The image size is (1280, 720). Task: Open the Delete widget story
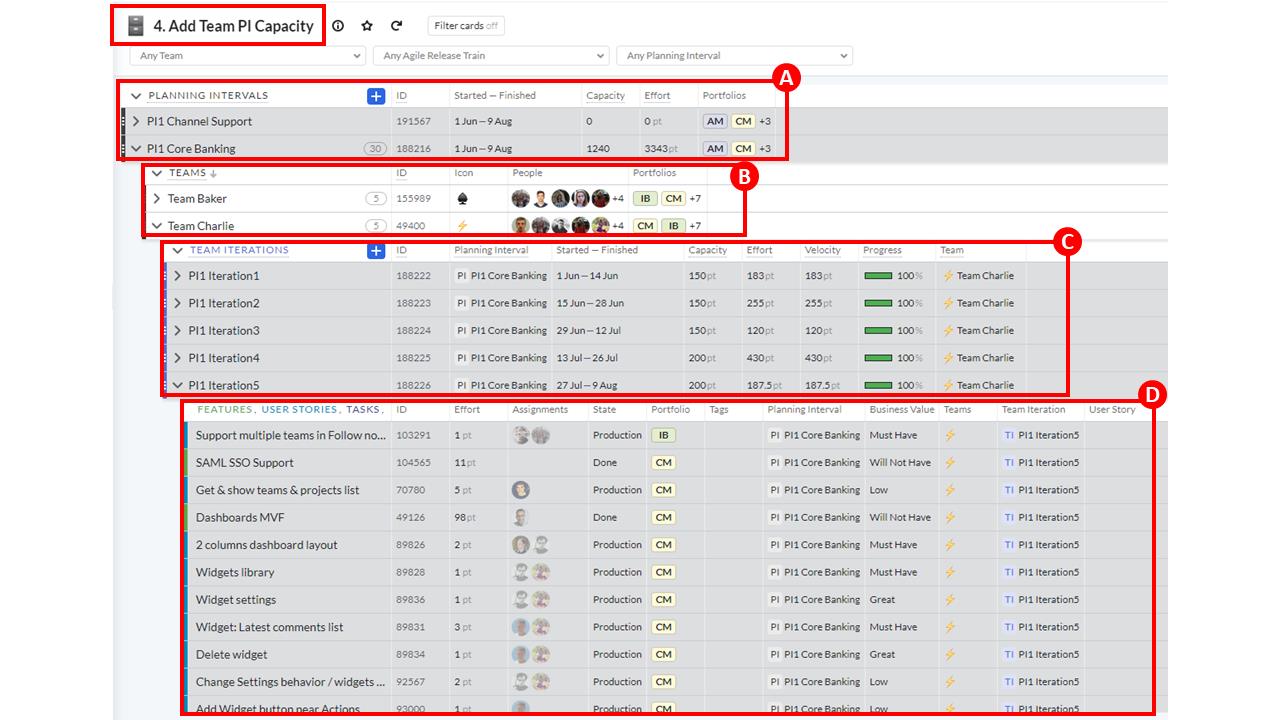[231, 654]
